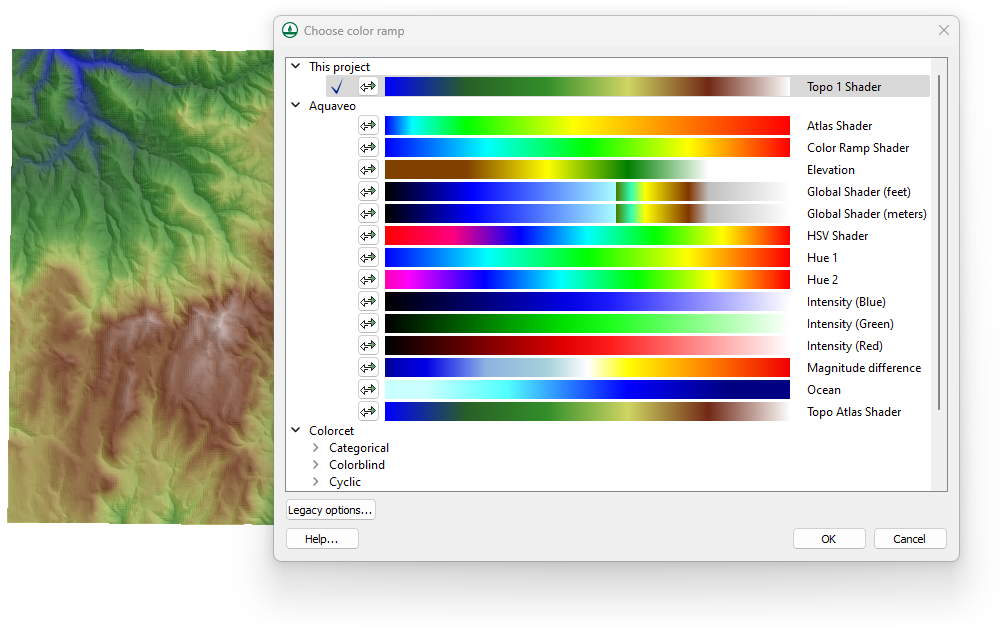Screen dimensions: 1008x634
Task: Expand the Colorblind group
Action: (x=315, y=464)
